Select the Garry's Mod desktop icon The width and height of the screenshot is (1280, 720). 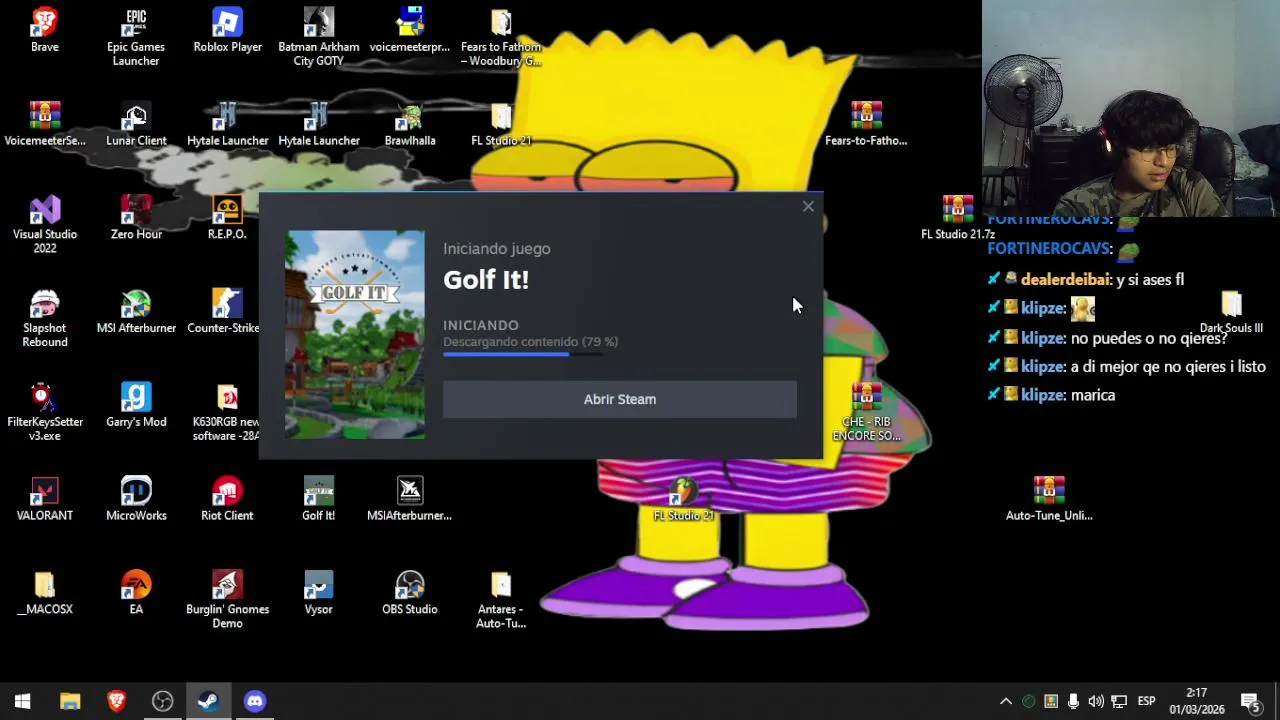136,405
